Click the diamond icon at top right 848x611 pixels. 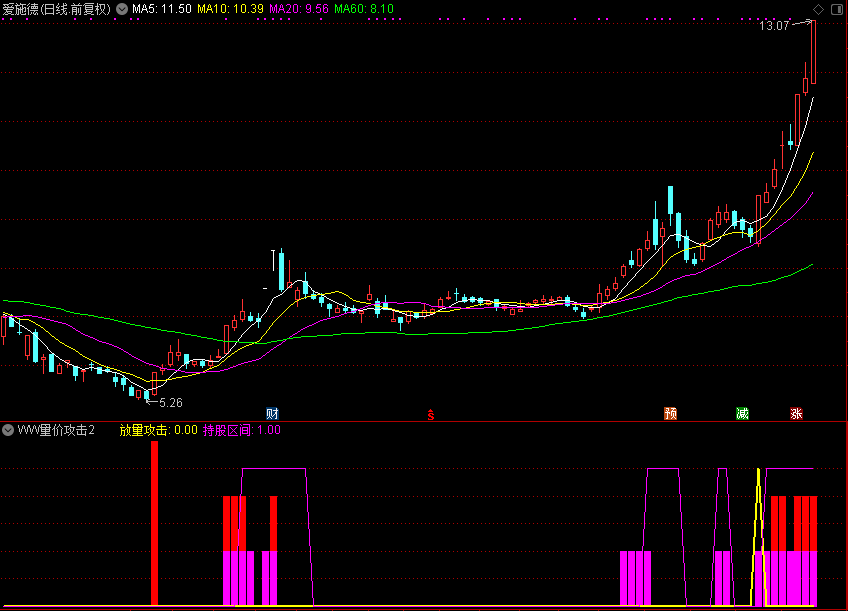point(818,9)
